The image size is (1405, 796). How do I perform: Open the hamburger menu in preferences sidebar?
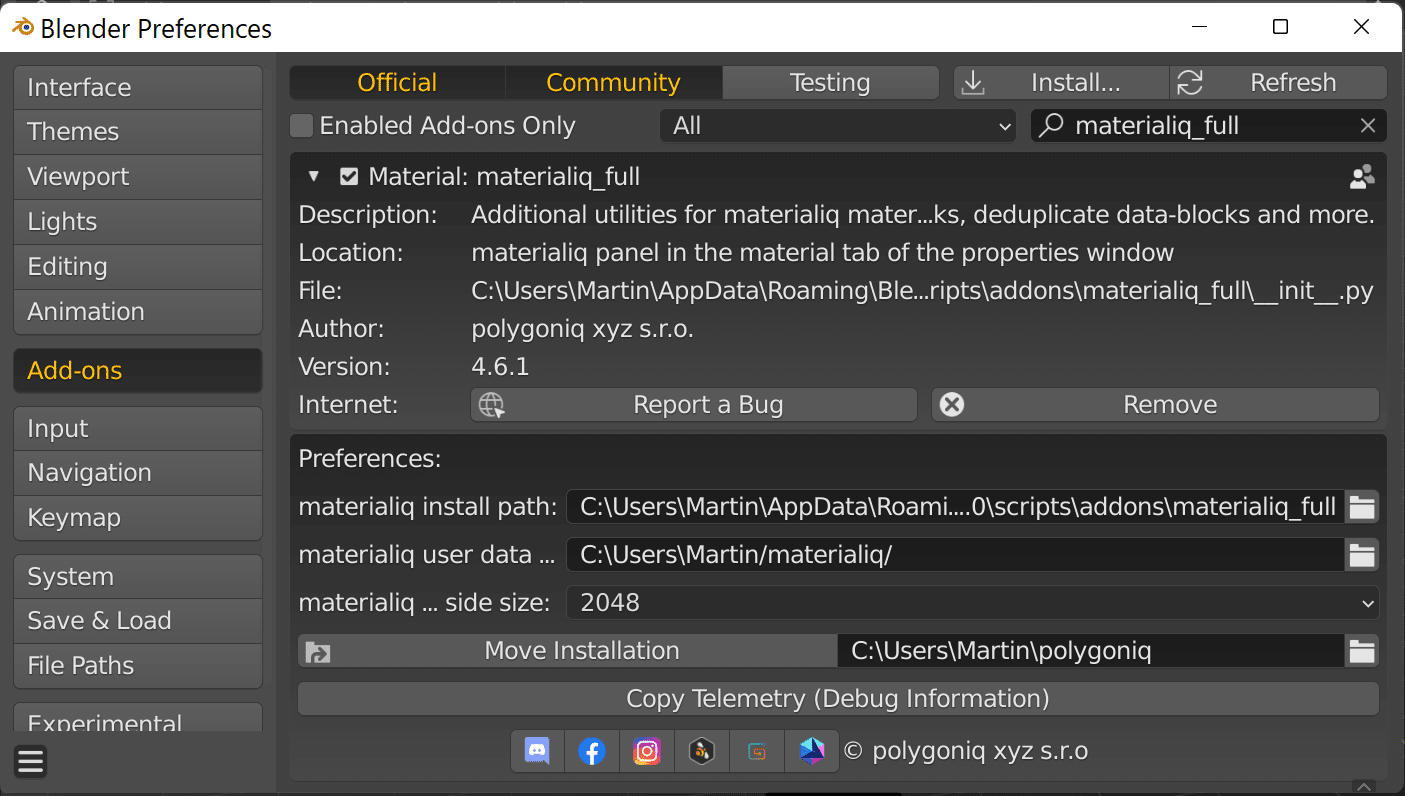[x=31, y=762]
